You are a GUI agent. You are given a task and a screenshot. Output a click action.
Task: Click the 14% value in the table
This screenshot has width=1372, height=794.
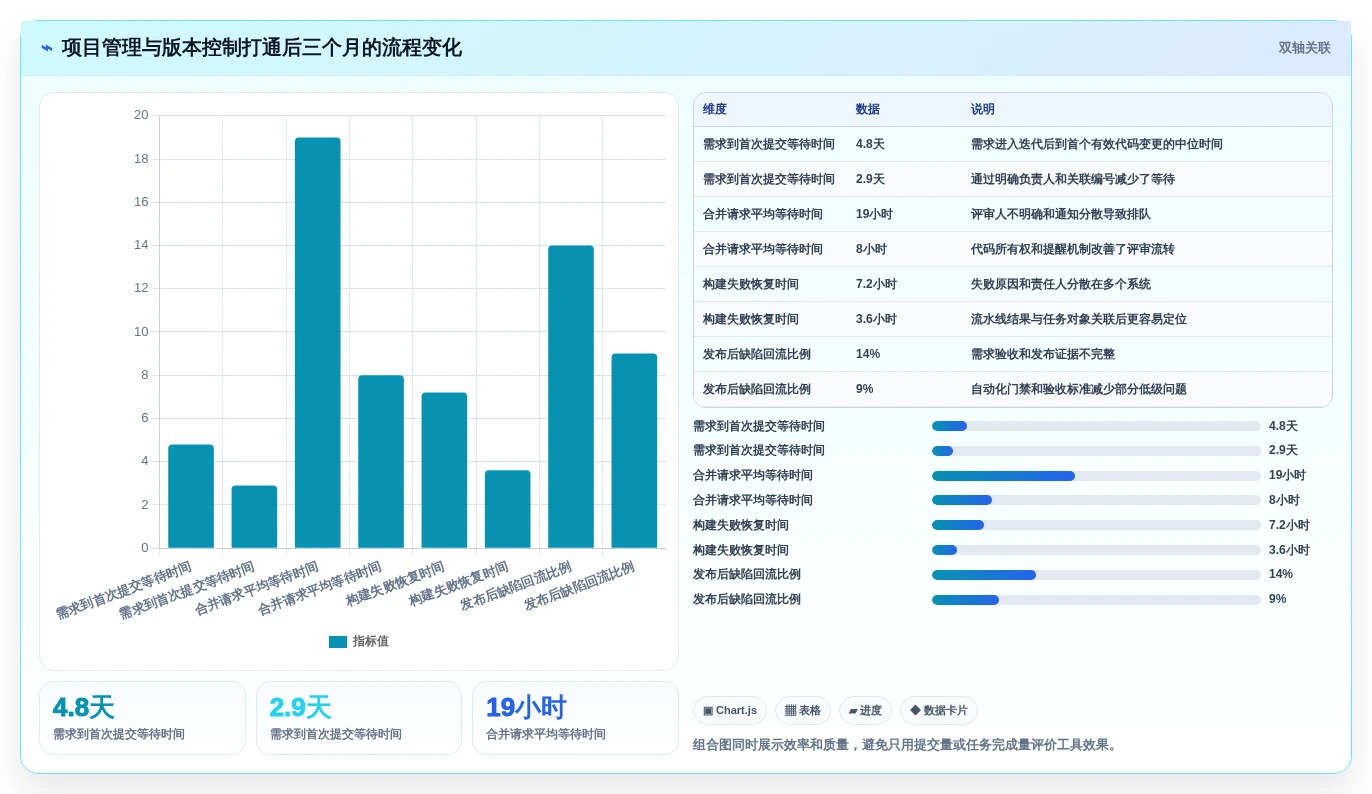tap(868, 355)
